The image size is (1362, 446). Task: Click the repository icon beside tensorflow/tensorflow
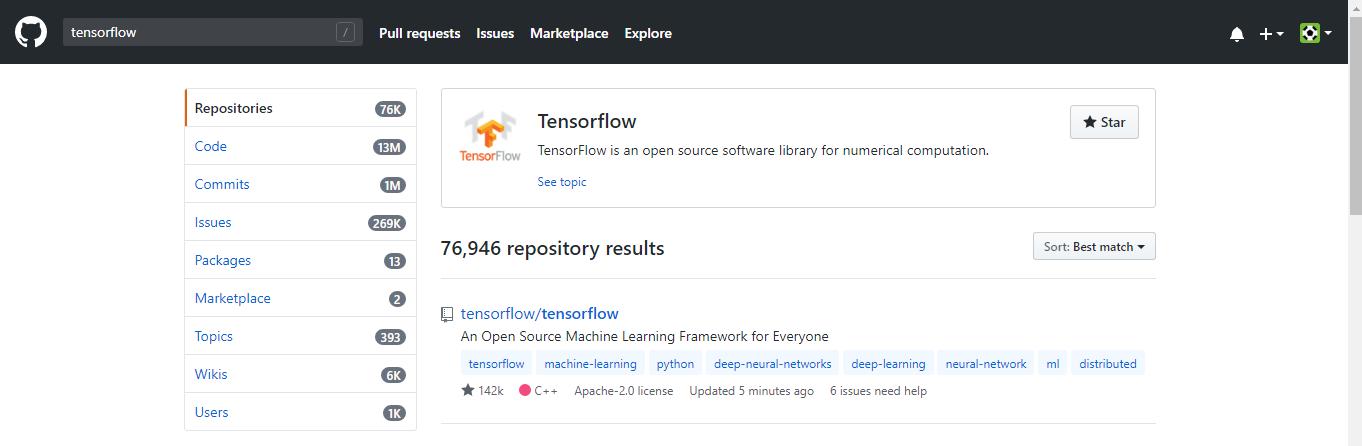tap(447, 314)
